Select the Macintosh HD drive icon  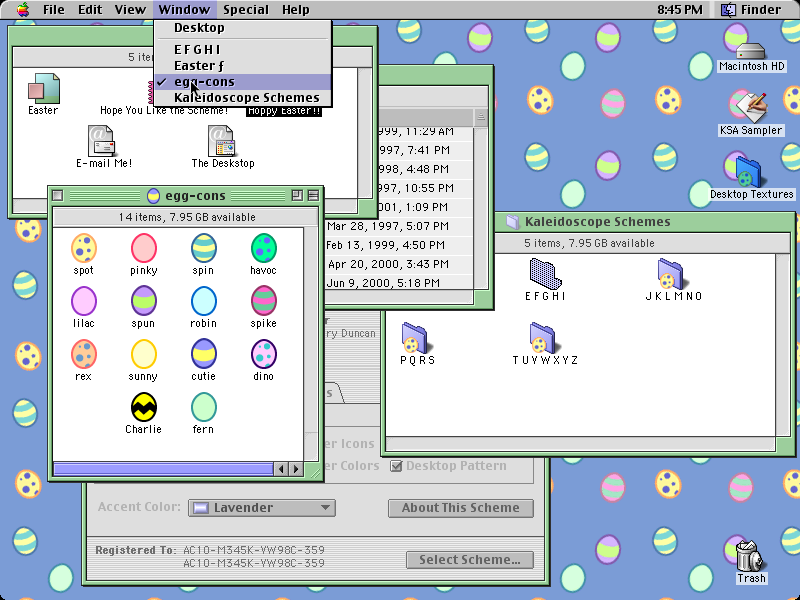tap(751, 52)
